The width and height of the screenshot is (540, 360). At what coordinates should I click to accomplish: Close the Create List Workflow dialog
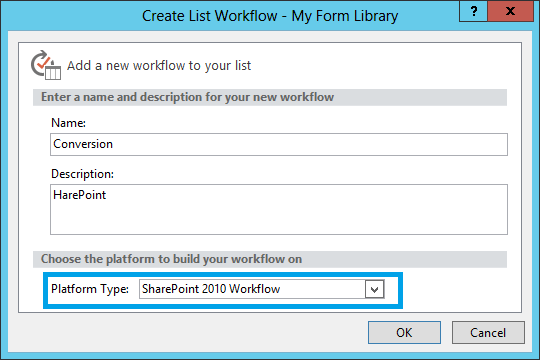click(x=511, y=11)
